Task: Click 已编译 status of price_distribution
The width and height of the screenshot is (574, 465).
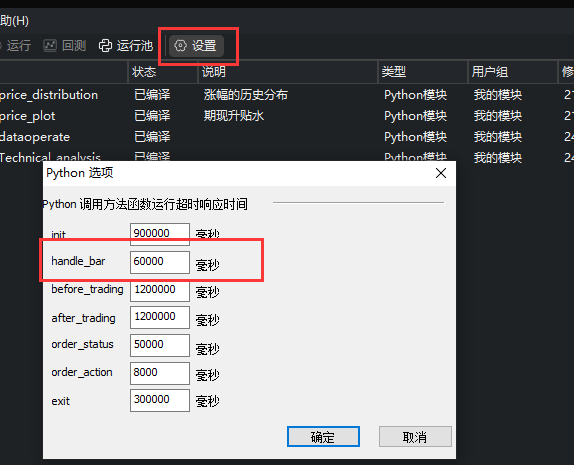Action: [152, 95]
